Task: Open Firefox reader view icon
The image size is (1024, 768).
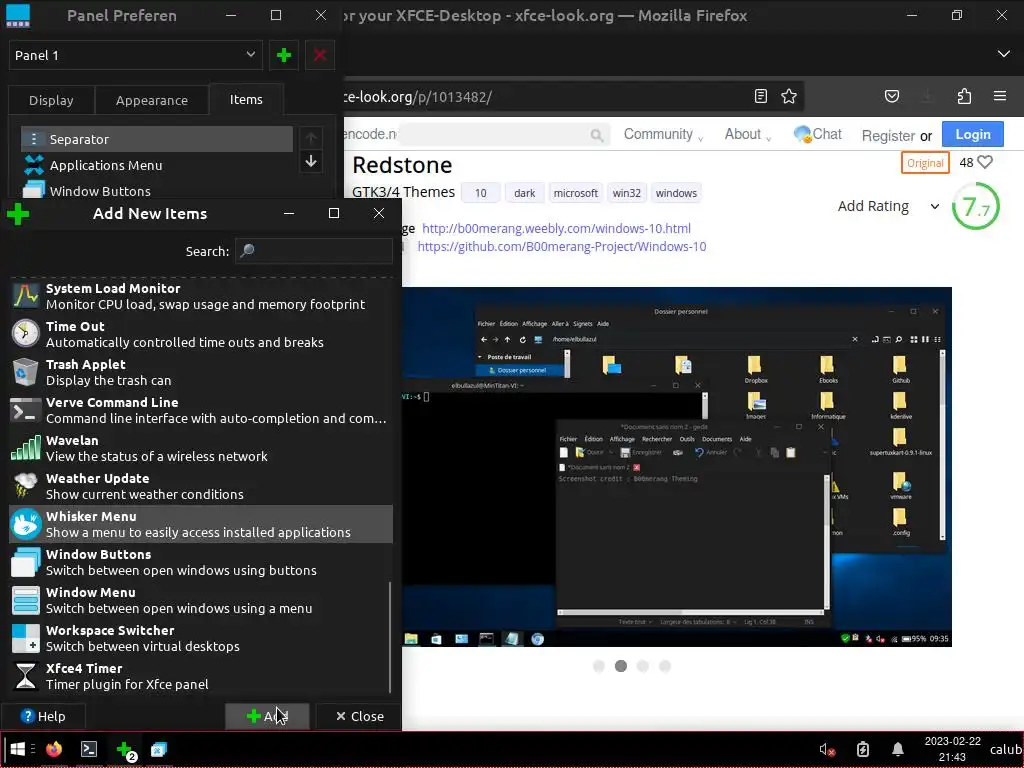Action: [761, 97]
